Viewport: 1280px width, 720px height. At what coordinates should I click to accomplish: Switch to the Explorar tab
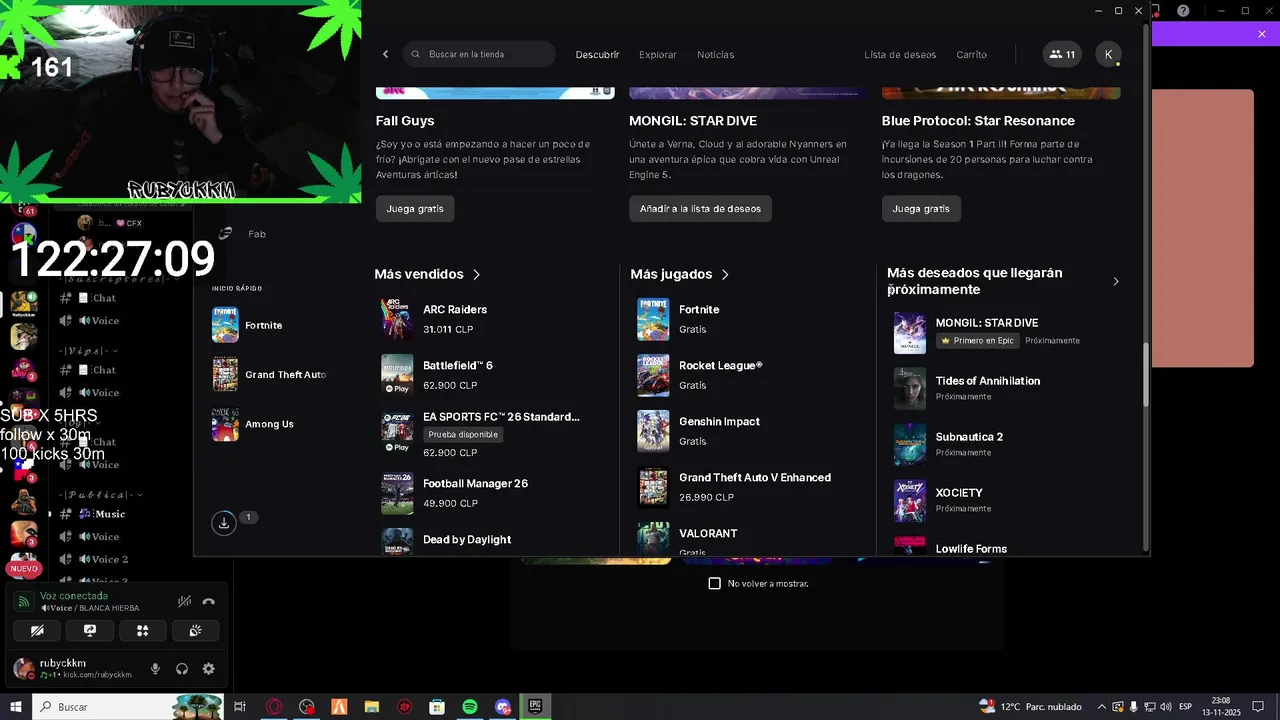coord(658,55)
